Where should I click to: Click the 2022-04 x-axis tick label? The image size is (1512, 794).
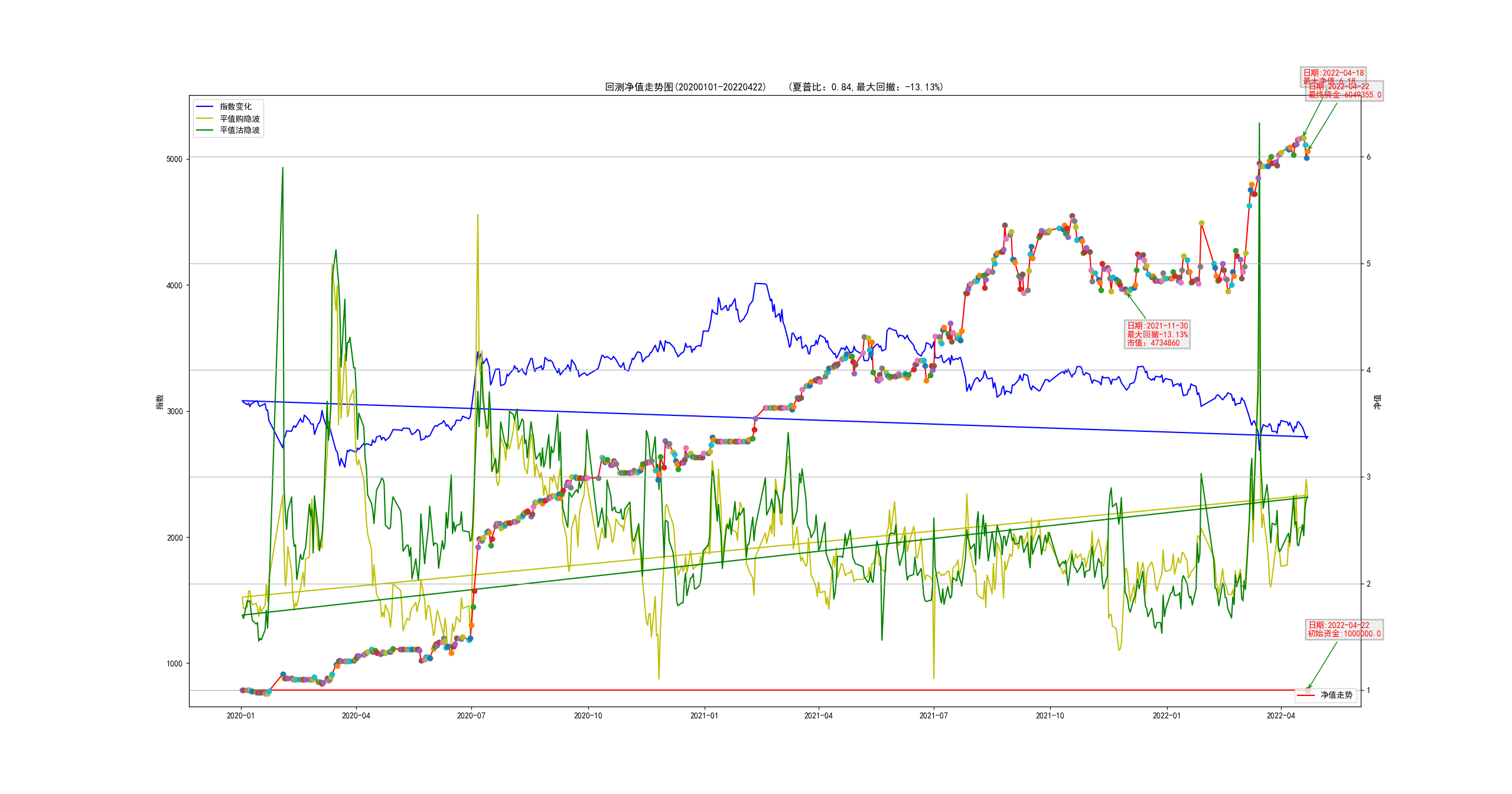click(x=1280, y=715)
